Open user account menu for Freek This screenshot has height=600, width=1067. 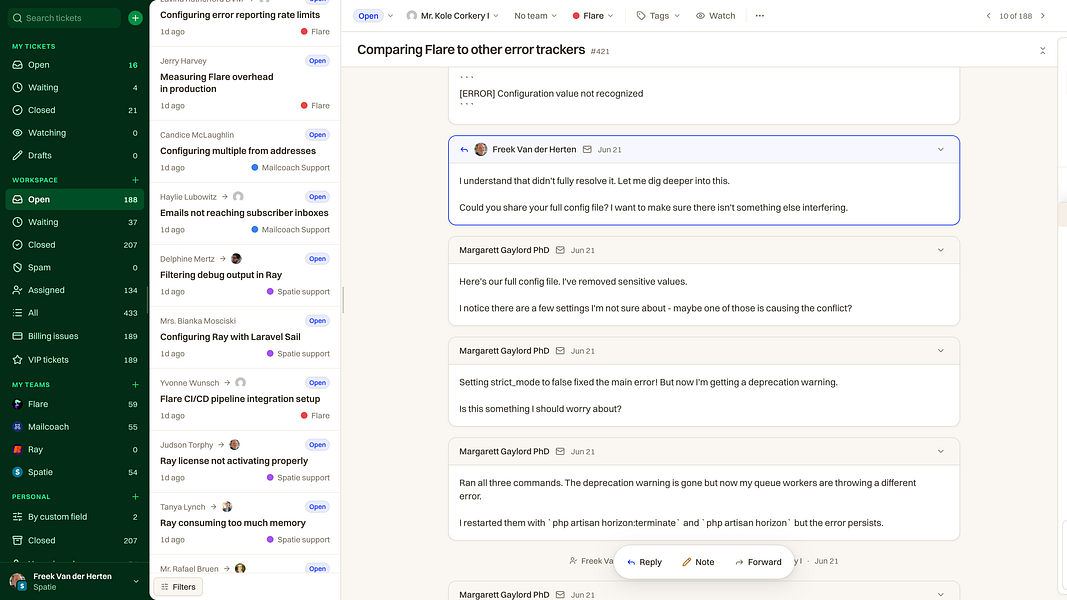[x=75, y=581]
